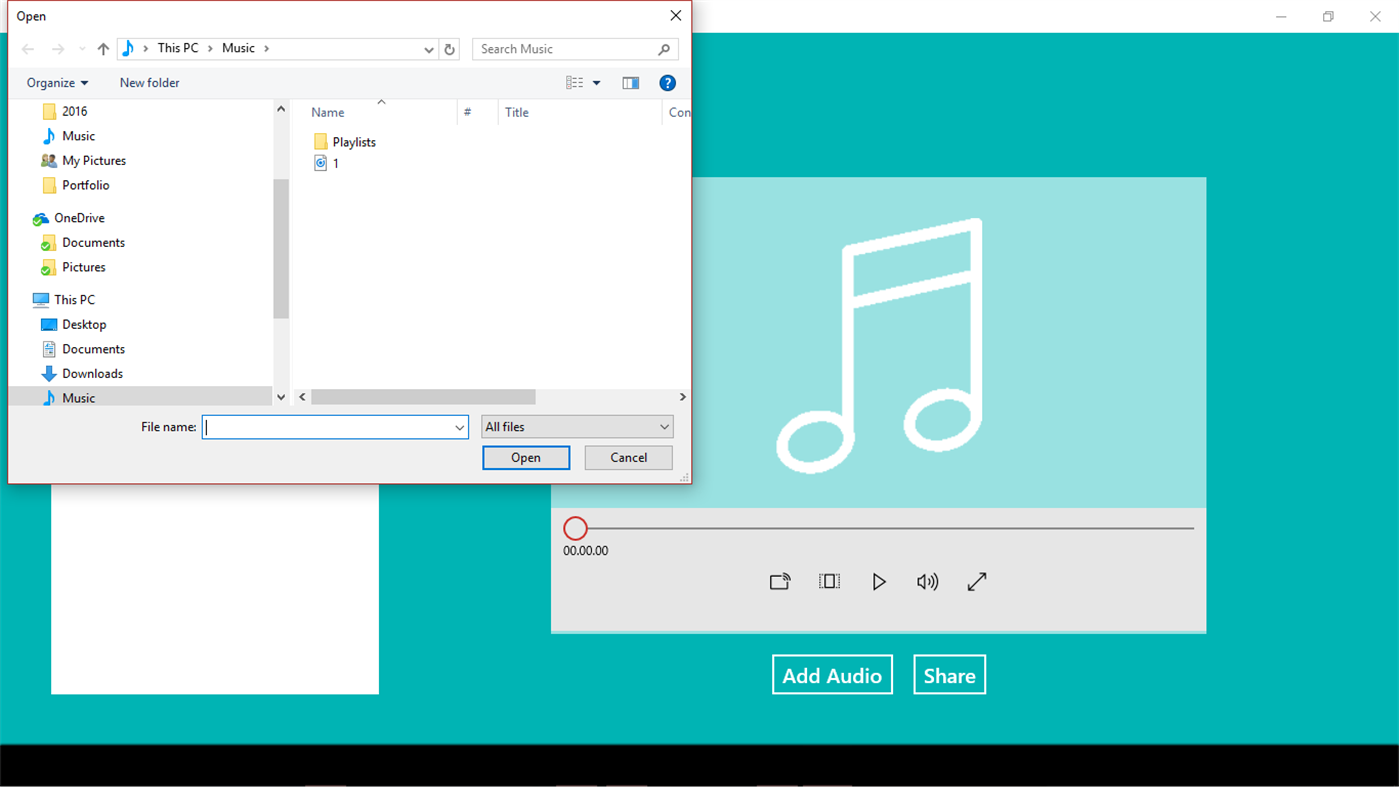Click the Play button in the audio player
1399x787 pixels.
[x=879, y=581]
